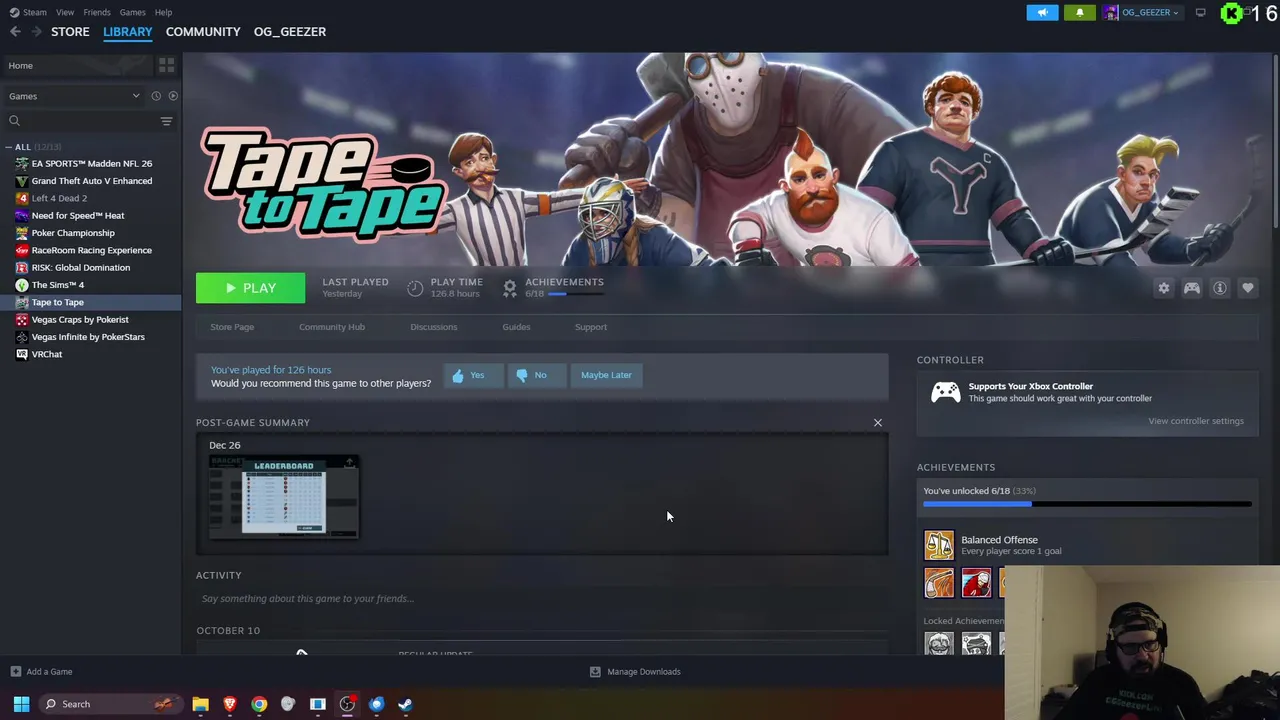Select the LIBRARY tab
This screenshot has width=1280, height=720.
tap(127, 32)
